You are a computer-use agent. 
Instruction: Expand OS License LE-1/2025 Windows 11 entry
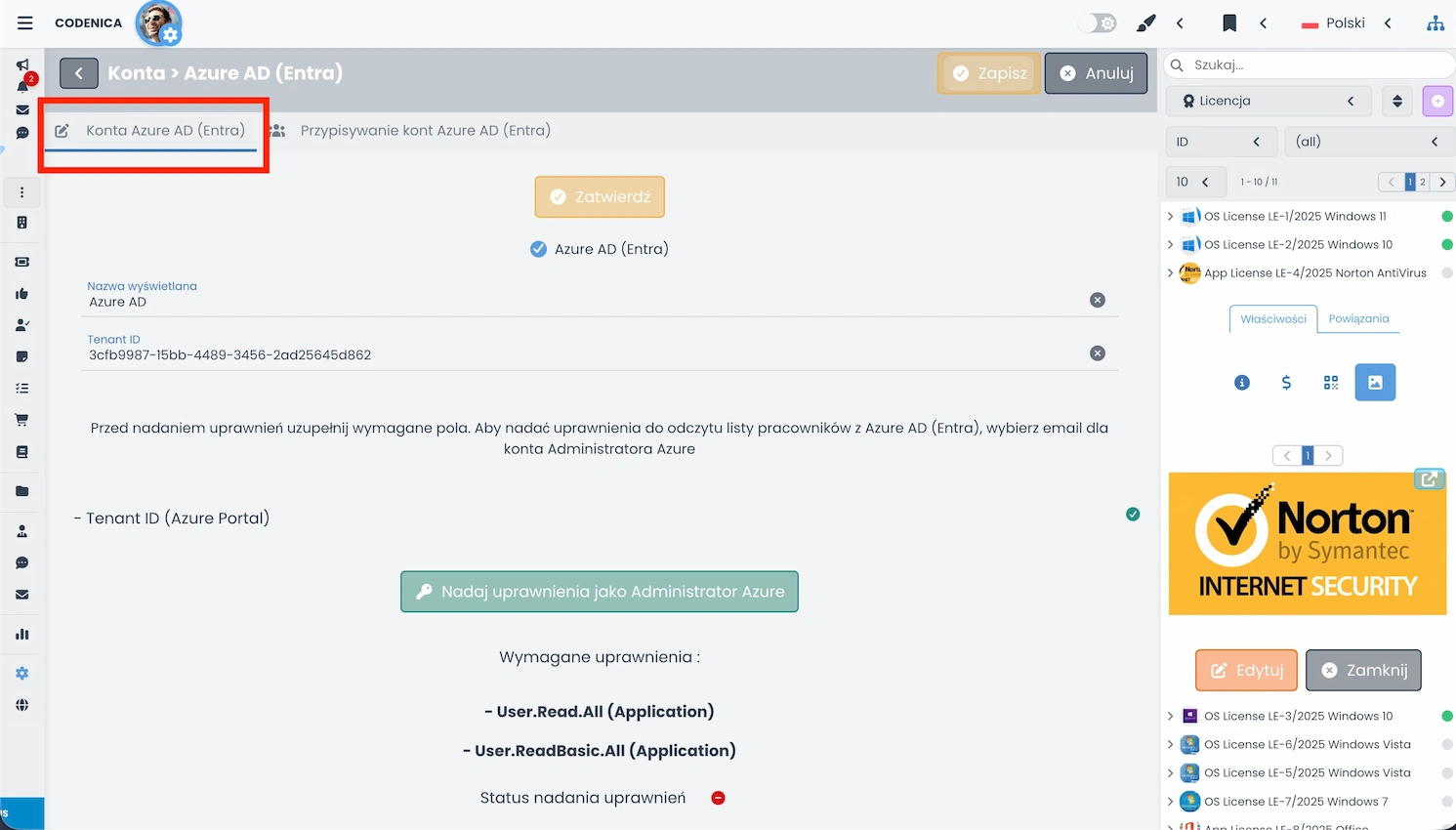(1171, 216)
